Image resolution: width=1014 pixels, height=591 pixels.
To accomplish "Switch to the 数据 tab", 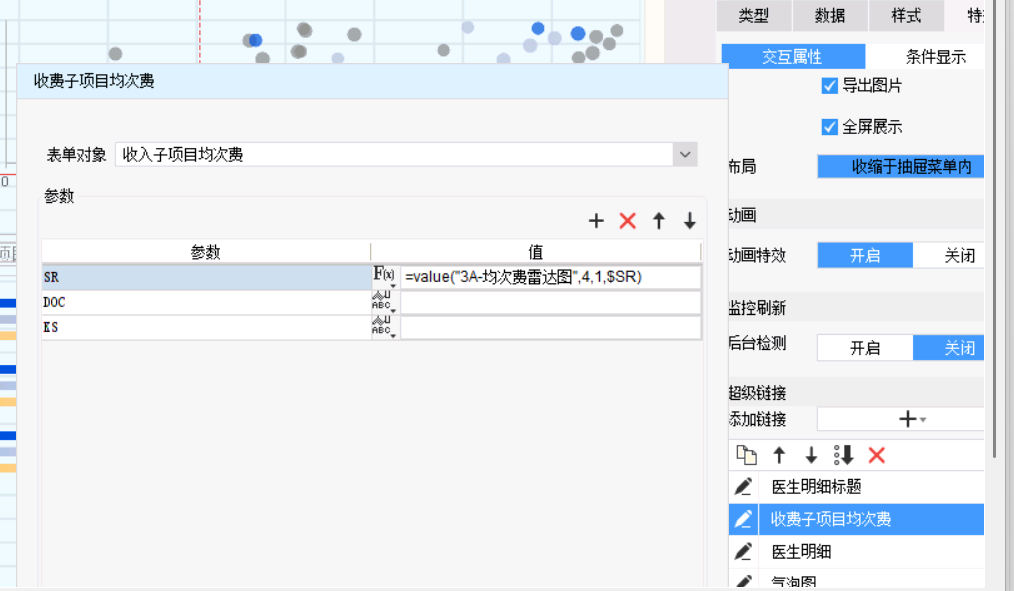I will (x=830, y=16).
